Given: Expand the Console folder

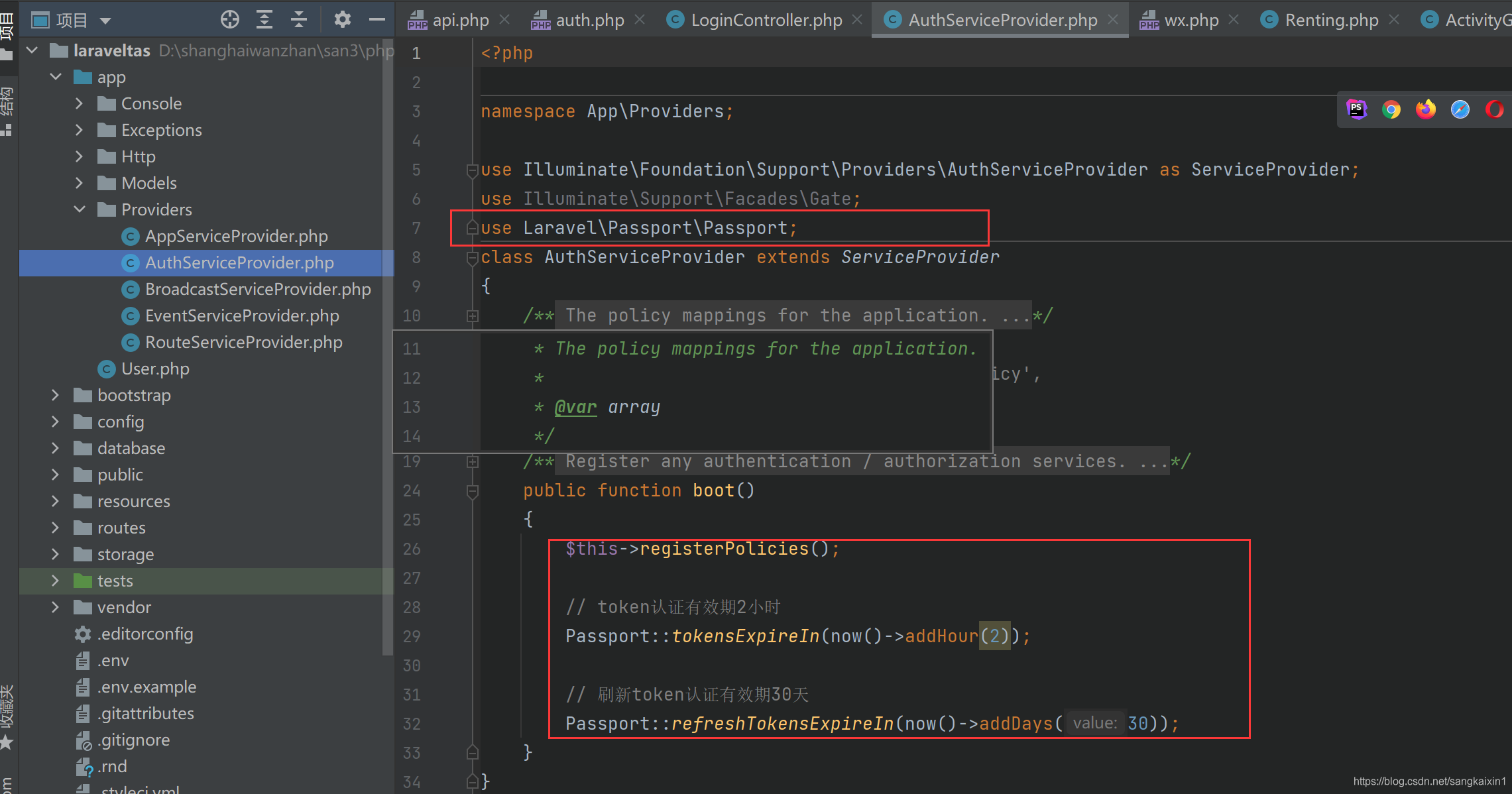Looking at the screenshot, I should pyautogui.click(x=80, y=103).
